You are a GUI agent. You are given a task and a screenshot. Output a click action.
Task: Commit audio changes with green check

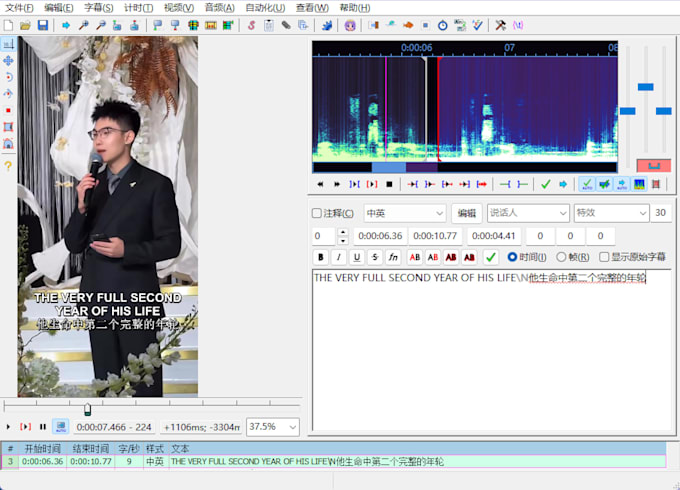point(546,184)
